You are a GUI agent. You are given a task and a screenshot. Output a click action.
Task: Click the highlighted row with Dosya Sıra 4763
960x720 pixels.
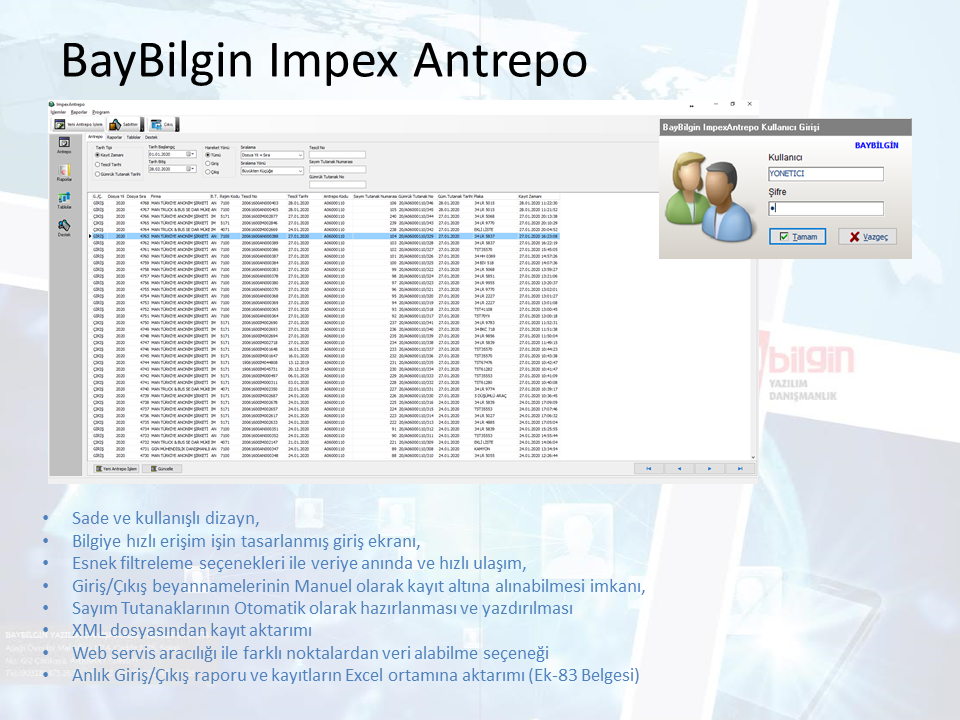[324, 236]
